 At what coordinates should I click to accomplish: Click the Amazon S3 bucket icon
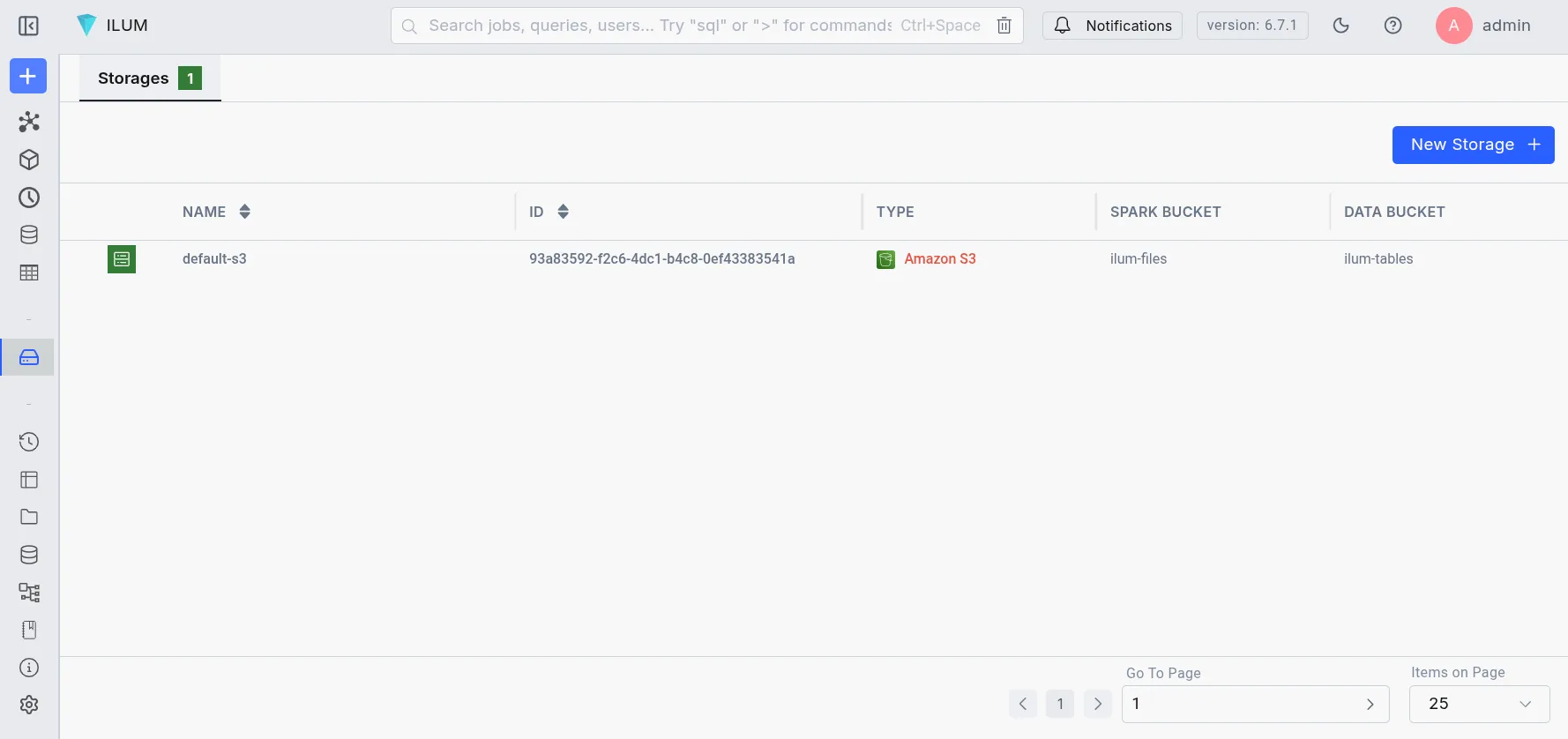[885, 259]
